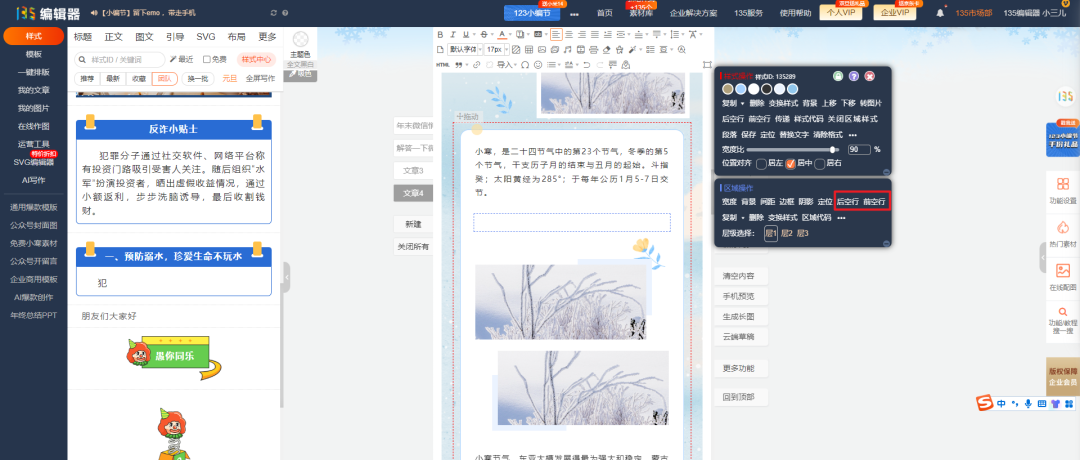Collapse the left style panel handle

(x=286, y=278)
